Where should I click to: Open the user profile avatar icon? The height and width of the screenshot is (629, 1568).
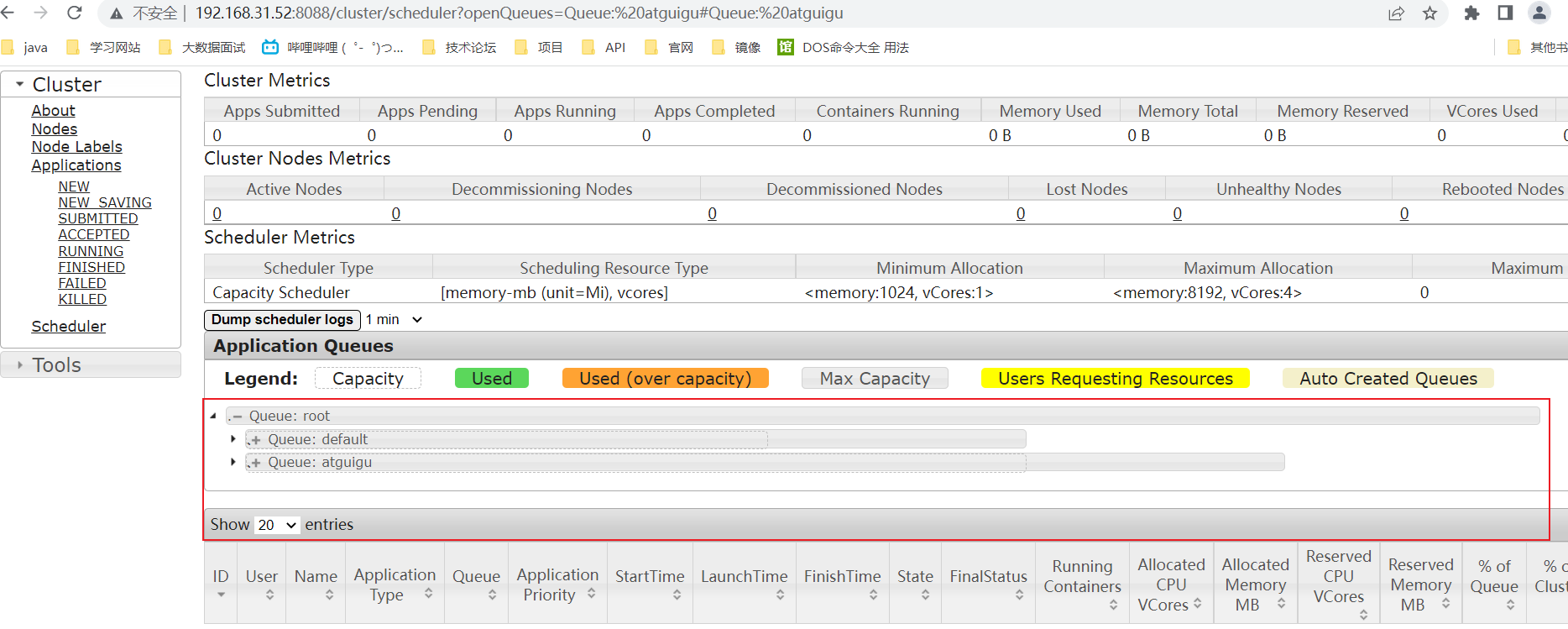point(1539,13)
